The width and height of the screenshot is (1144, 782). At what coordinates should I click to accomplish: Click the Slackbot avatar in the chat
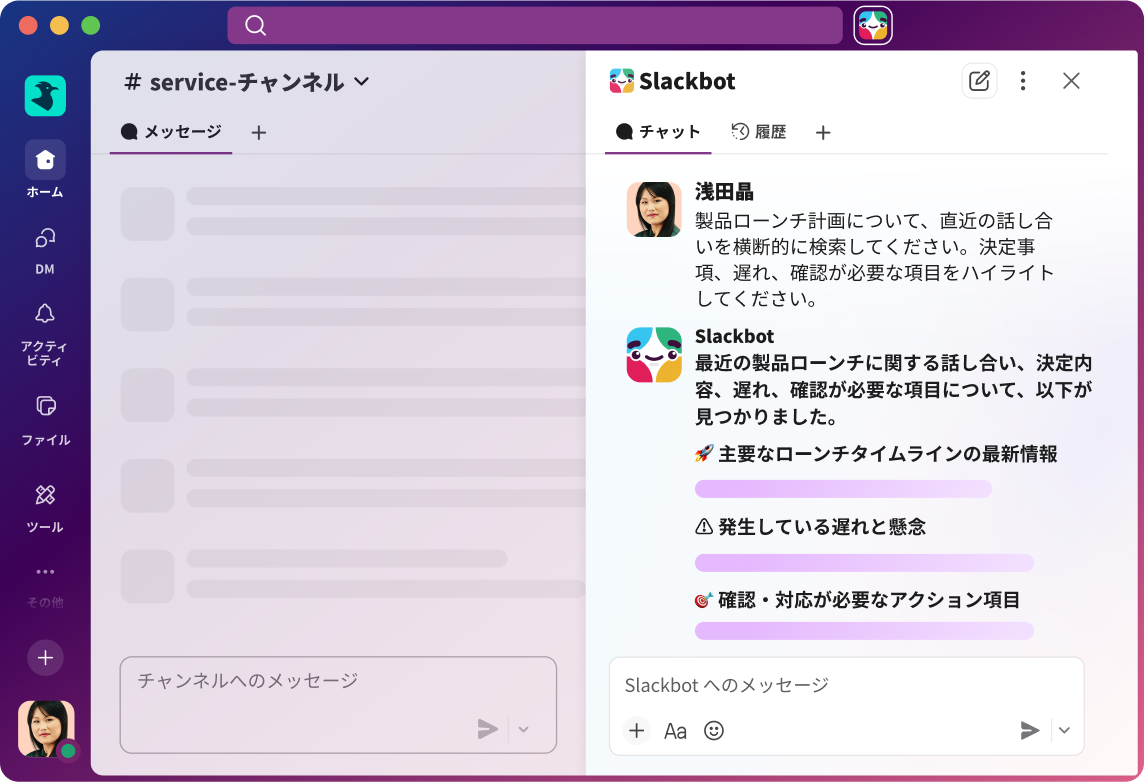[654, 355]
